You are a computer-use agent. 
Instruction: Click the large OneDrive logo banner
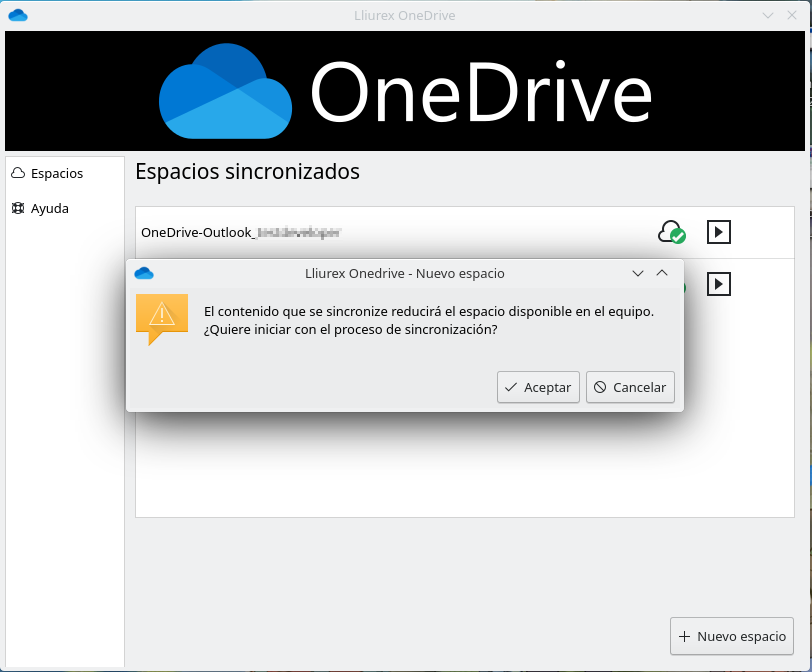[405, 92]
